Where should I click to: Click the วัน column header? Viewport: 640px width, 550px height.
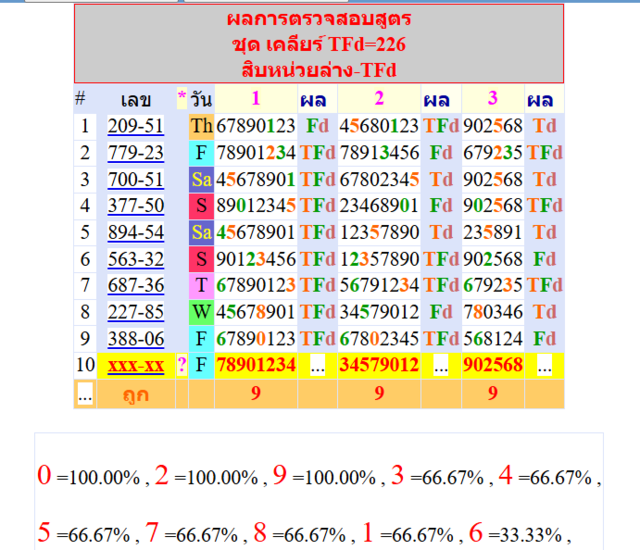click(201, 99)
